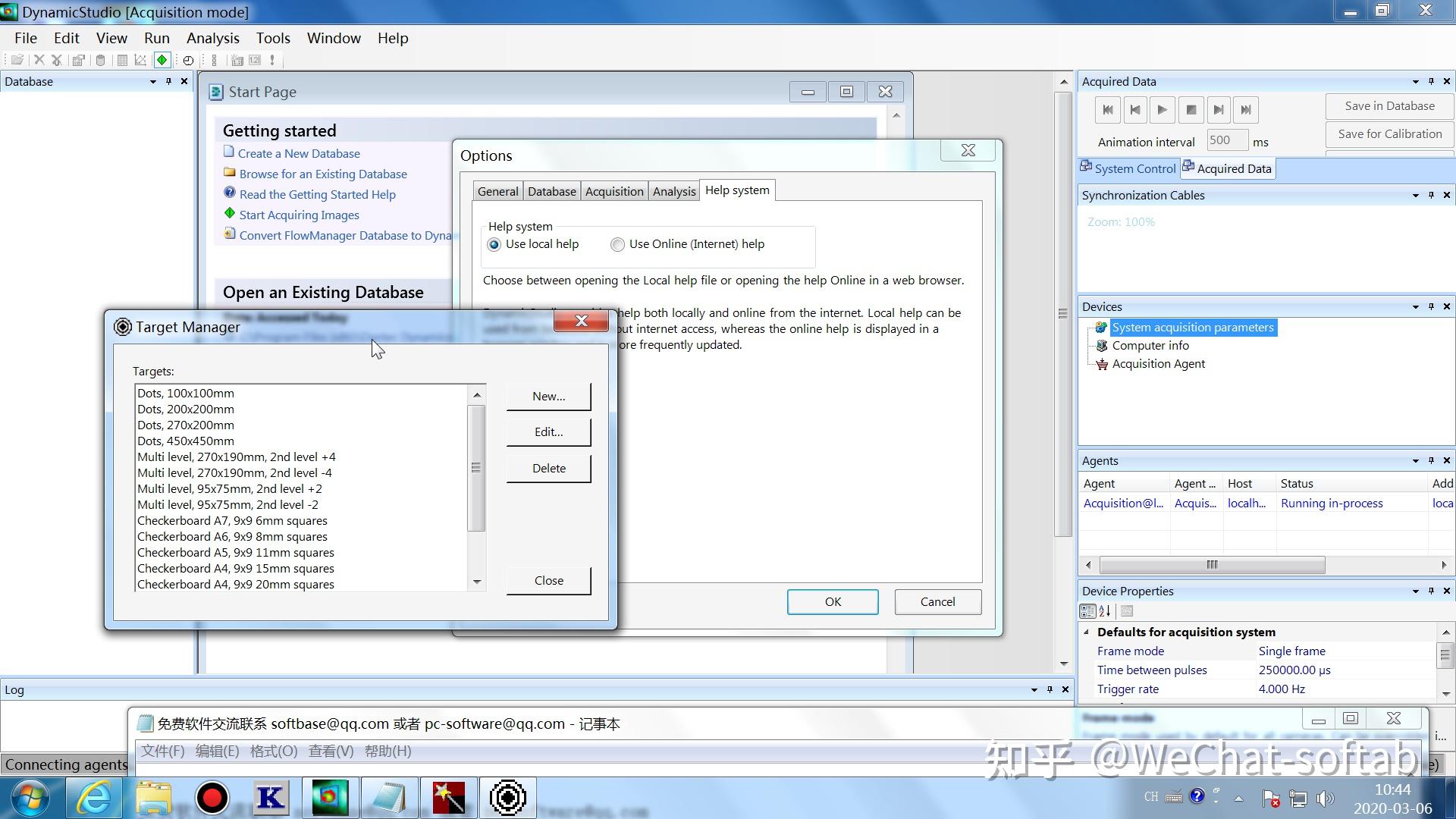Click the stop button in Acquired Data

(x=1191, y=110)
